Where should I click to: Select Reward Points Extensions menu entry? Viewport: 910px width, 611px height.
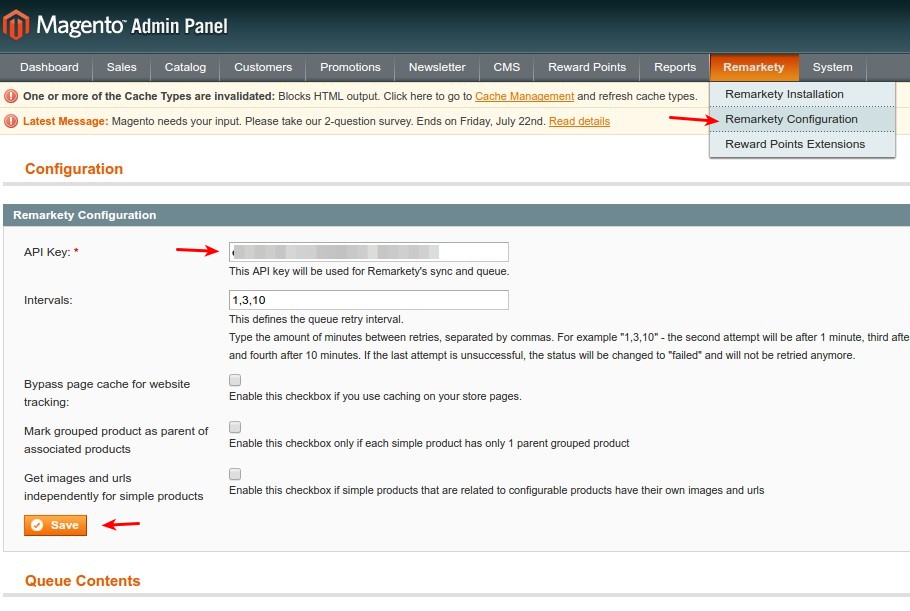tap(803, 144)
